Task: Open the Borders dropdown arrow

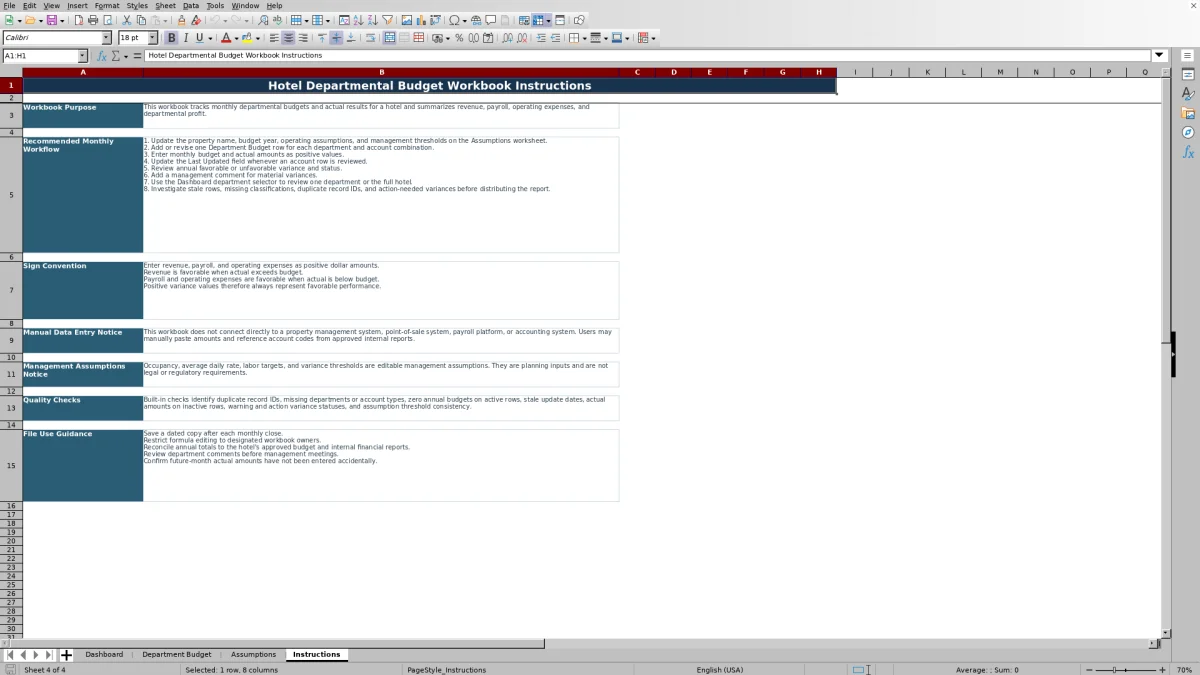Action: (583, 38)
